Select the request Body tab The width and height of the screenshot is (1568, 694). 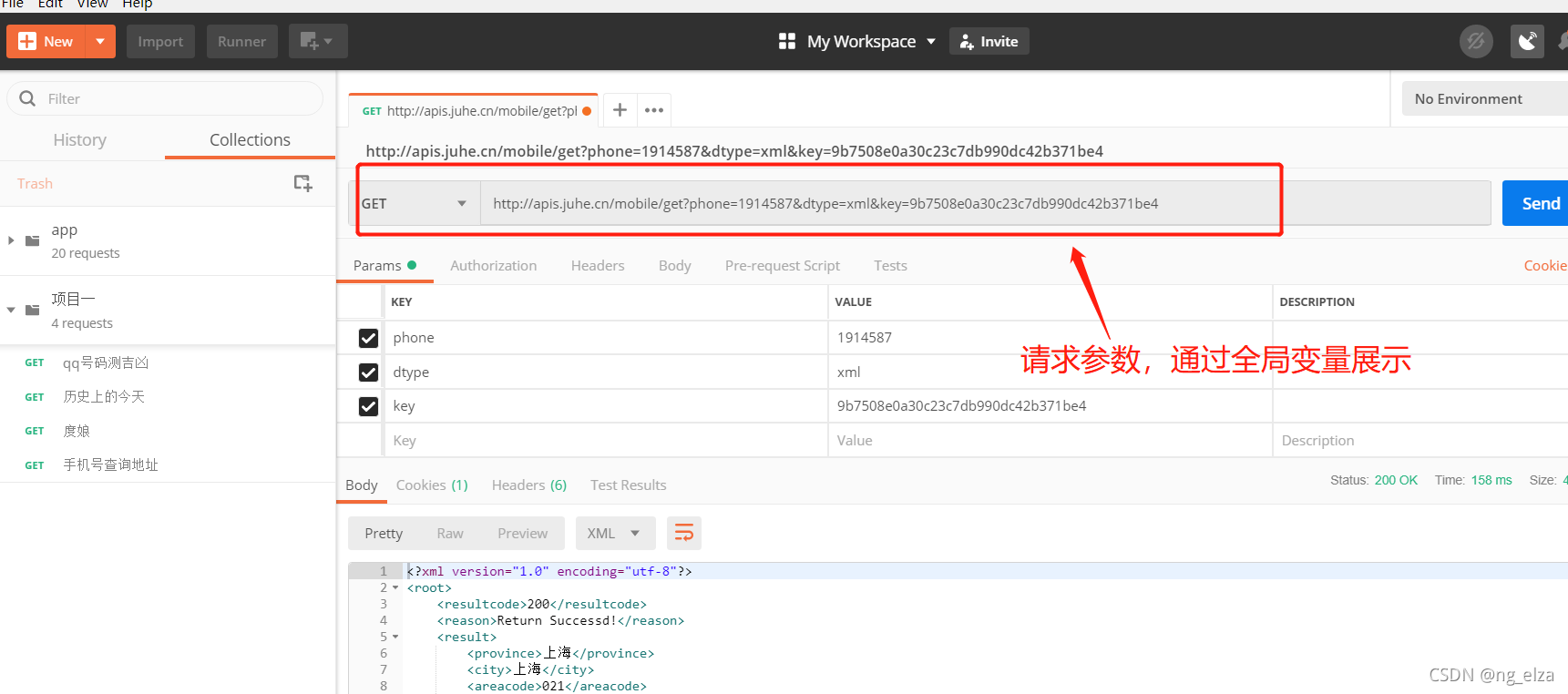point(674,265)
